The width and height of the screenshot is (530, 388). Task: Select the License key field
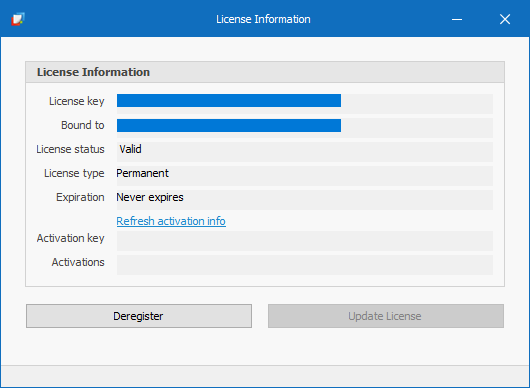[305, 104]
